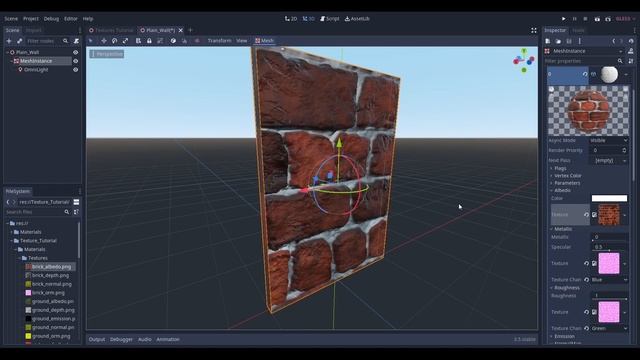Toggle visibility of OmniLight node

[76, 70]
